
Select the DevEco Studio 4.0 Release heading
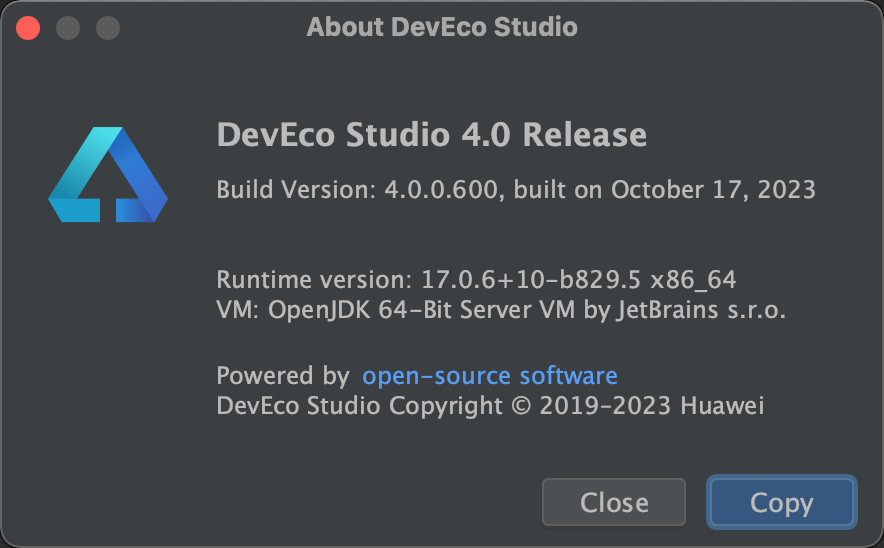point(432,135)
